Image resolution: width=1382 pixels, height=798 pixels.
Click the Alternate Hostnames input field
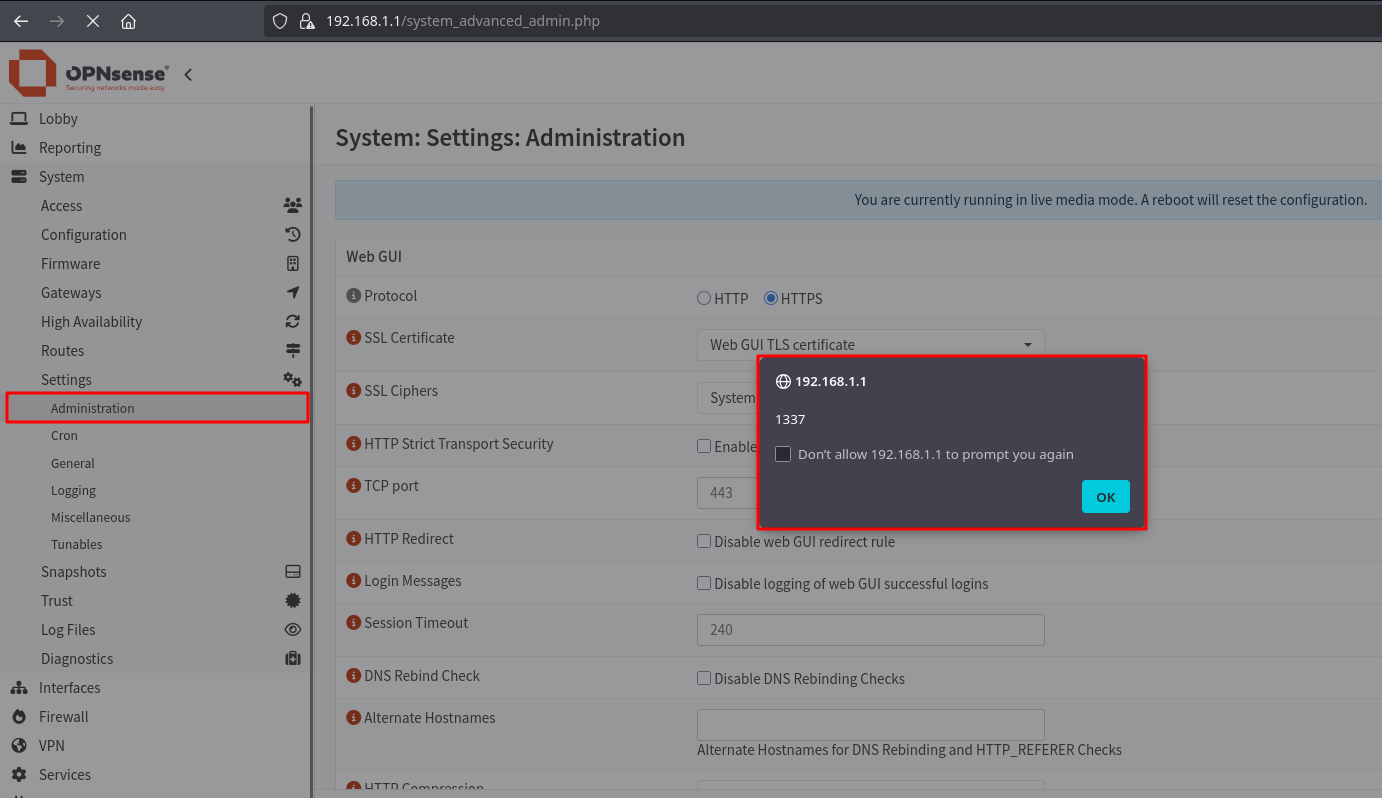coord(870,725)
